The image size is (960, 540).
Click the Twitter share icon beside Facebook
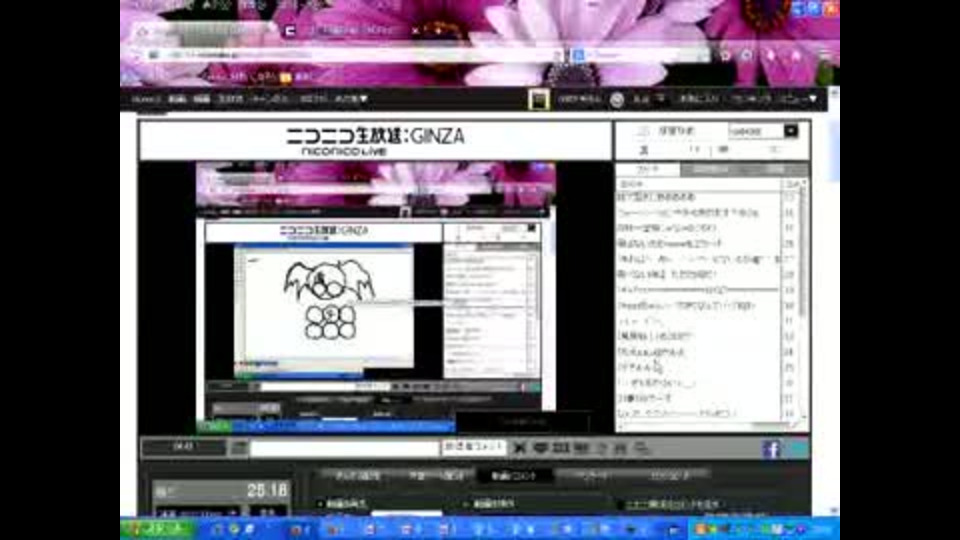pyautogui.click(x=798, y=449)
